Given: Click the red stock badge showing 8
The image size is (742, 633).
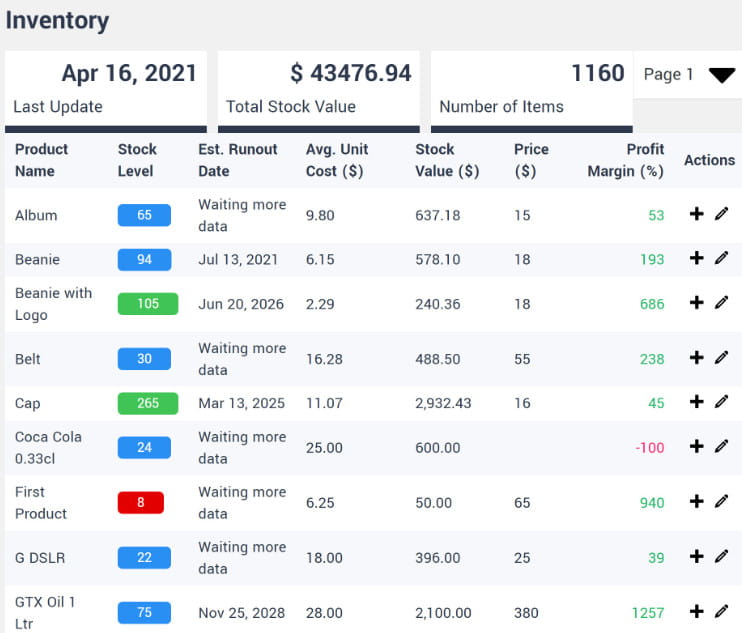Looking at the screenshot, I should tap(140, 503).
